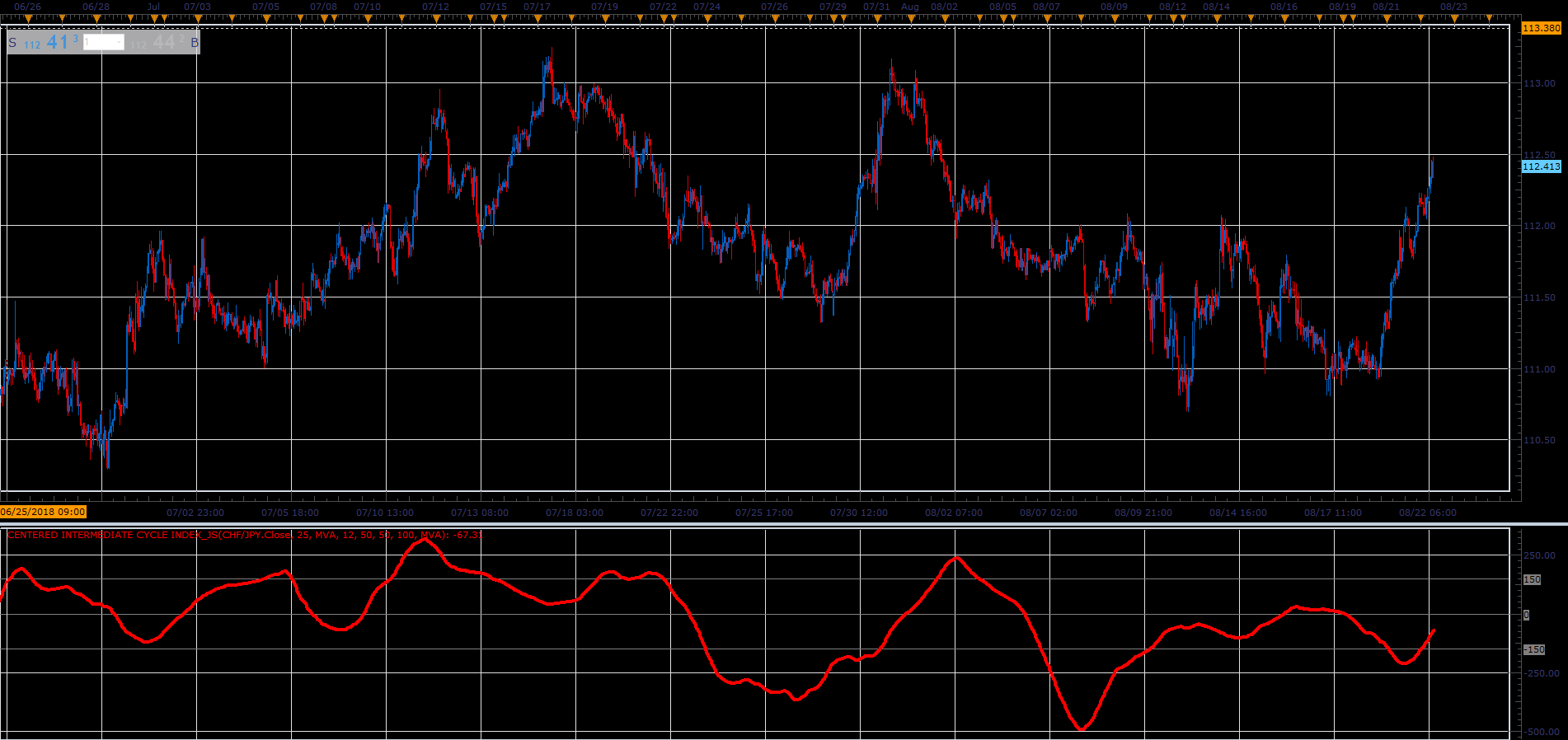
Task: Click the Centered Intermediate Cycle Index indicator label
Action: click(x=244, y=535)
